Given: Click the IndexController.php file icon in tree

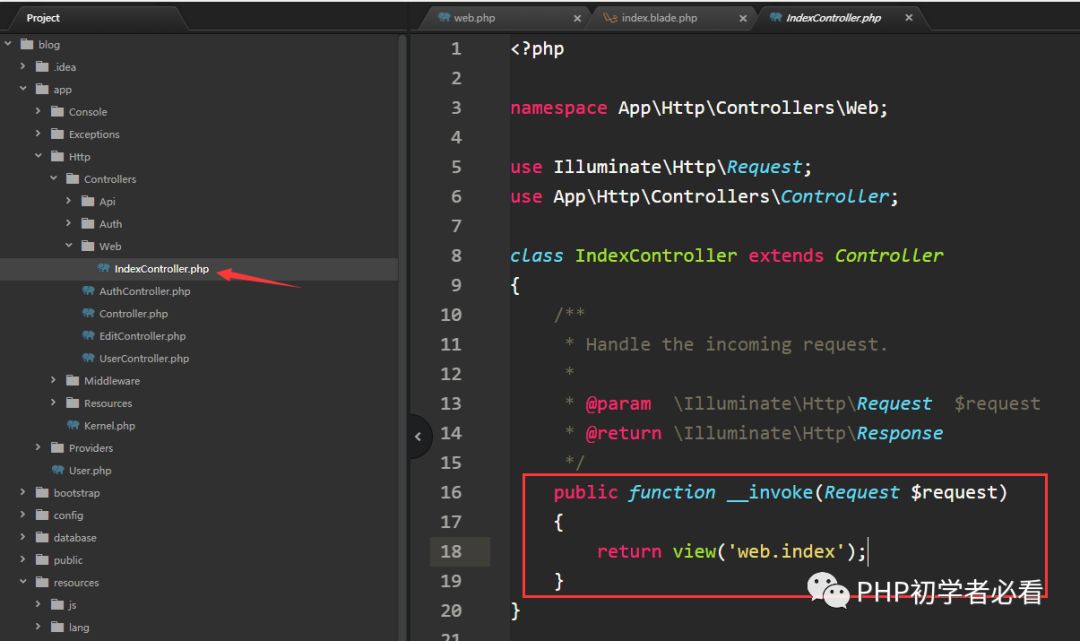Looking at the screenshot, I should pos(103,268).
